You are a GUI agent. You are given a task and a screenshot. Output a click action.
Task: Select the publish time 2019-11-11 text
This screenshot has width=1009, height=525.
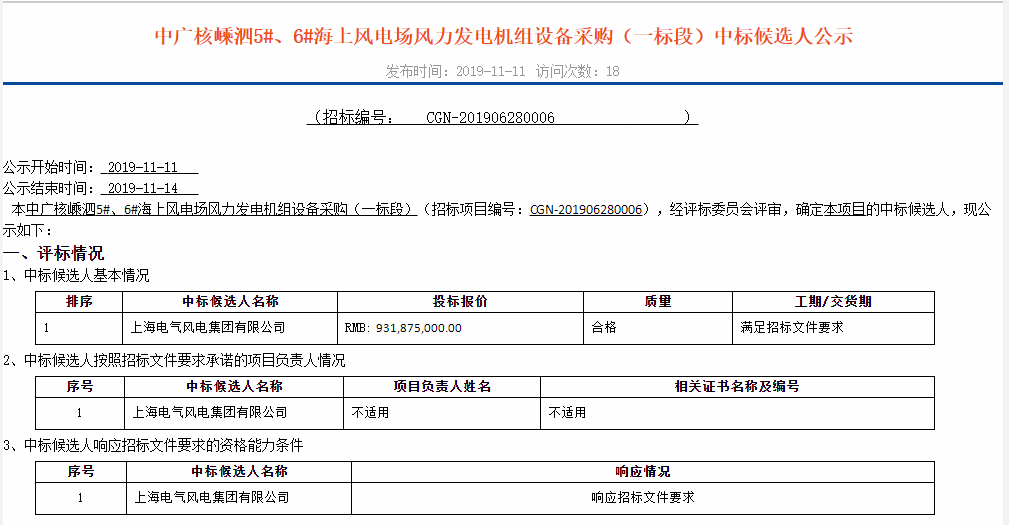pyautogui.click(x=490, y=71)
